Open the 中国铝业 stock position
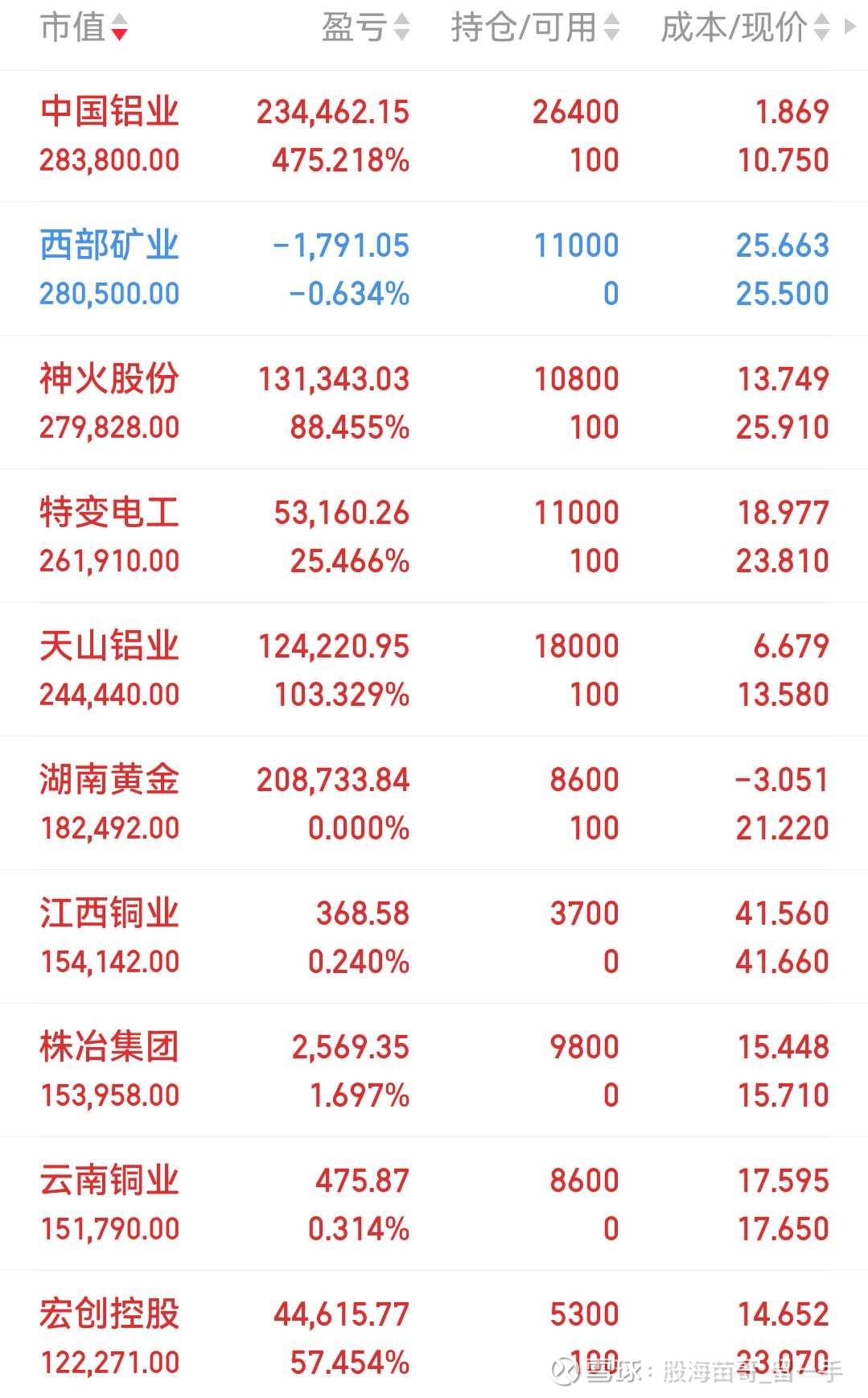This screenshot has width=868, height=1398. point(109,112)
